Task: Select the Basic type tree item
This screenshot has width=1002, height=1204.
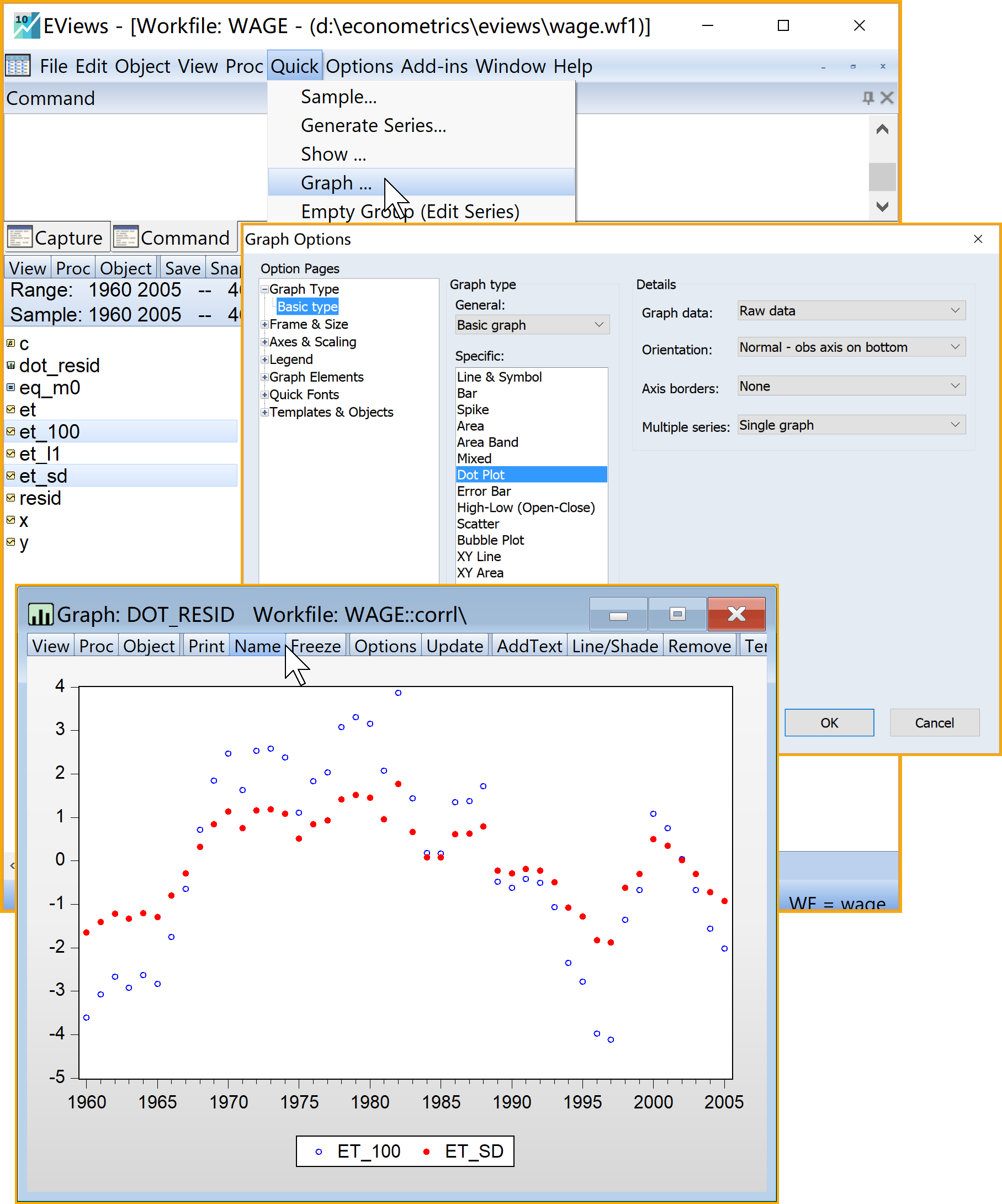Action: [308, 307]
